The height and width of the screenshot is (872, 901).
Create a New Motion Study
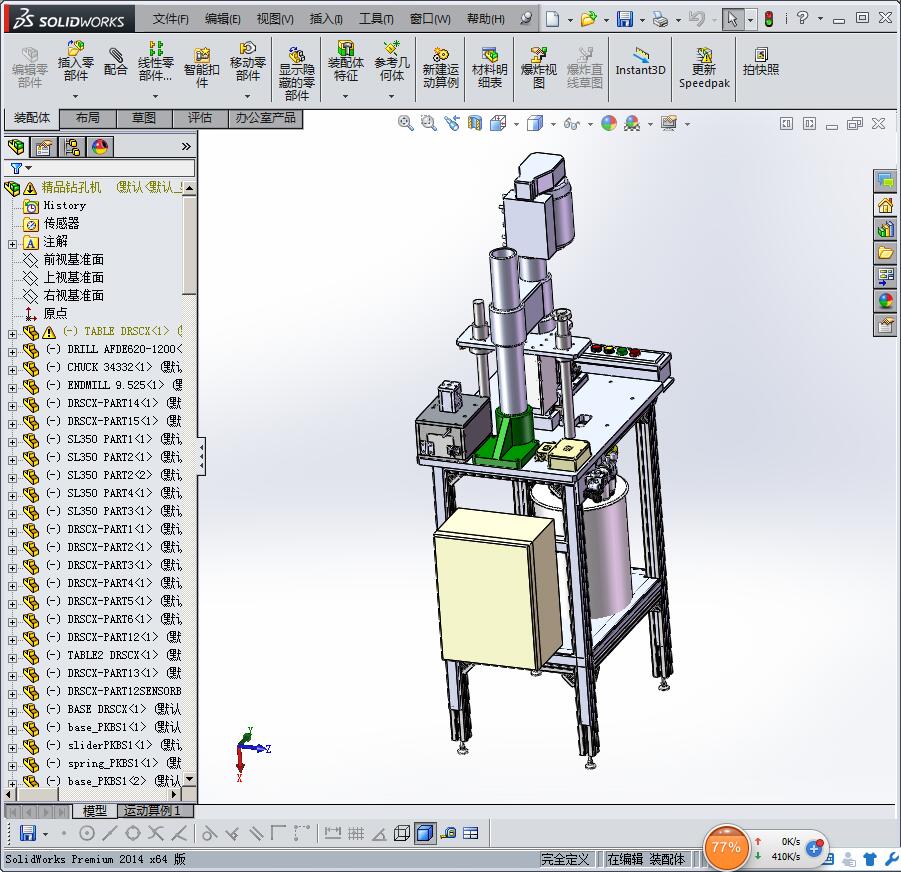point(441,68)
